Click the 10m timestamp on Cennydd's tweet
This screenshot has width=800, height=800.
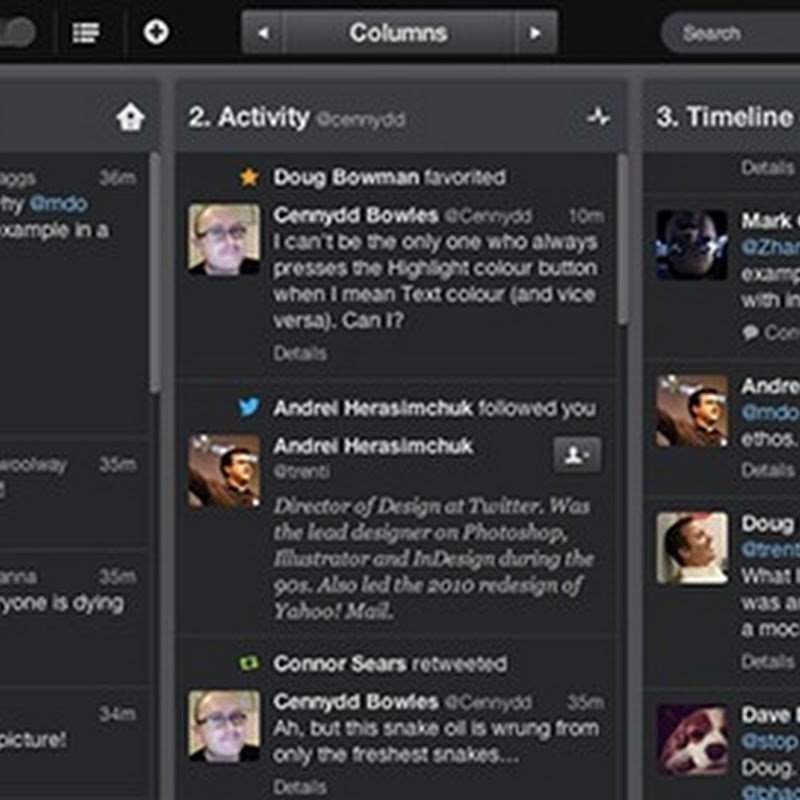[x=586, y=216]
